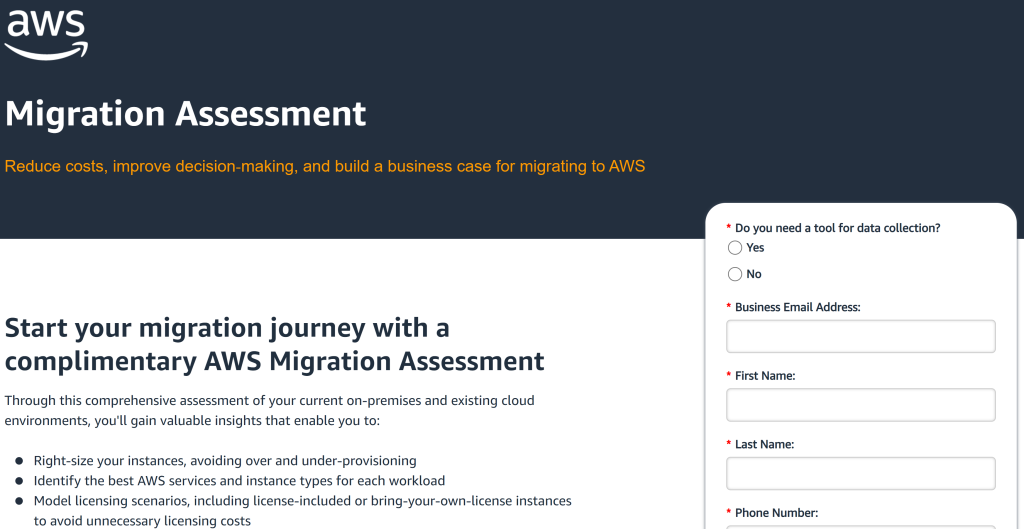Click the AWS logo
Screen dimensions: 1024x529
click(46, 35)
